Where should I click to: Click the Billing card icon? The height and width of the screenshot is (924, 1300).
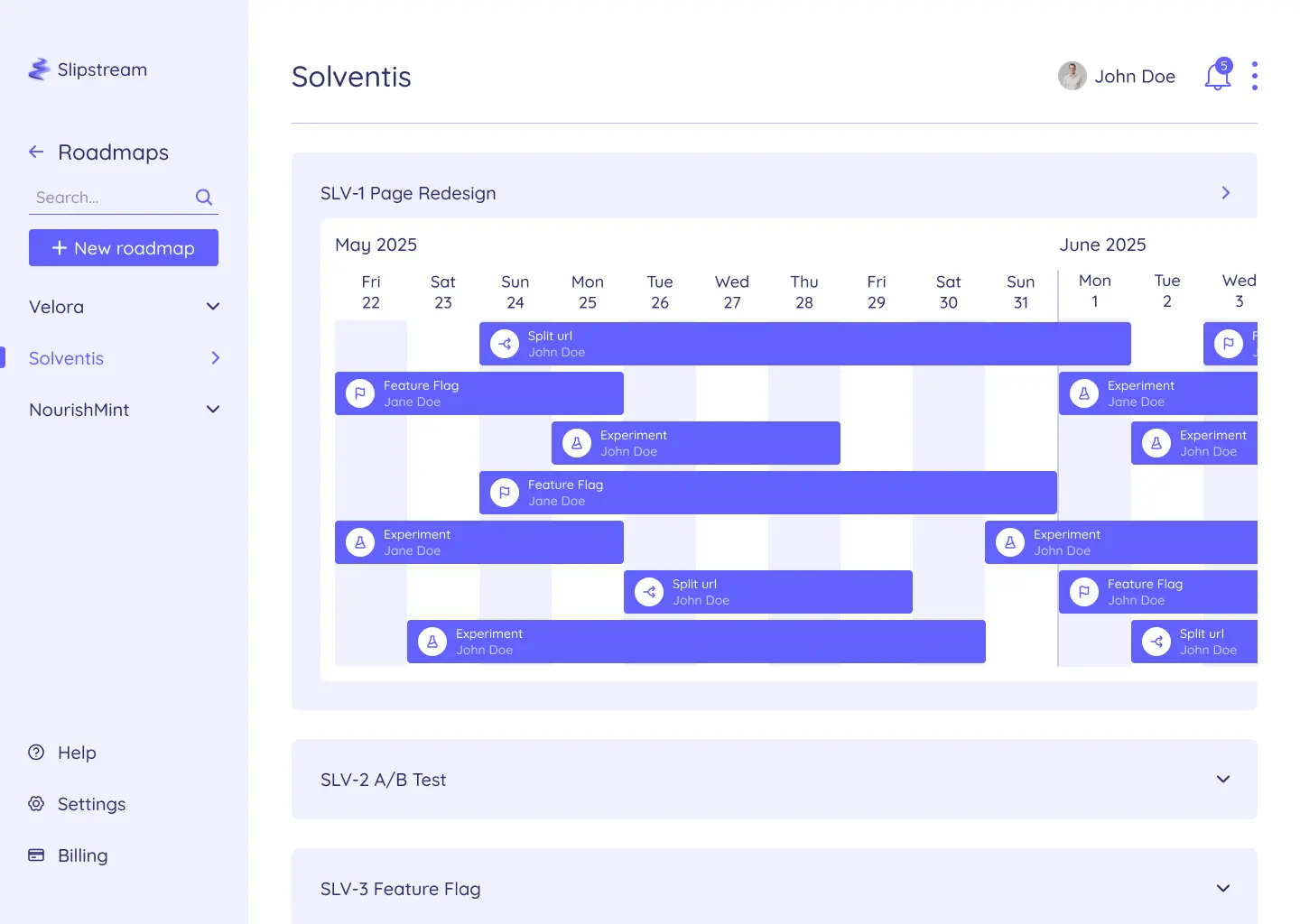pos(35,855)
